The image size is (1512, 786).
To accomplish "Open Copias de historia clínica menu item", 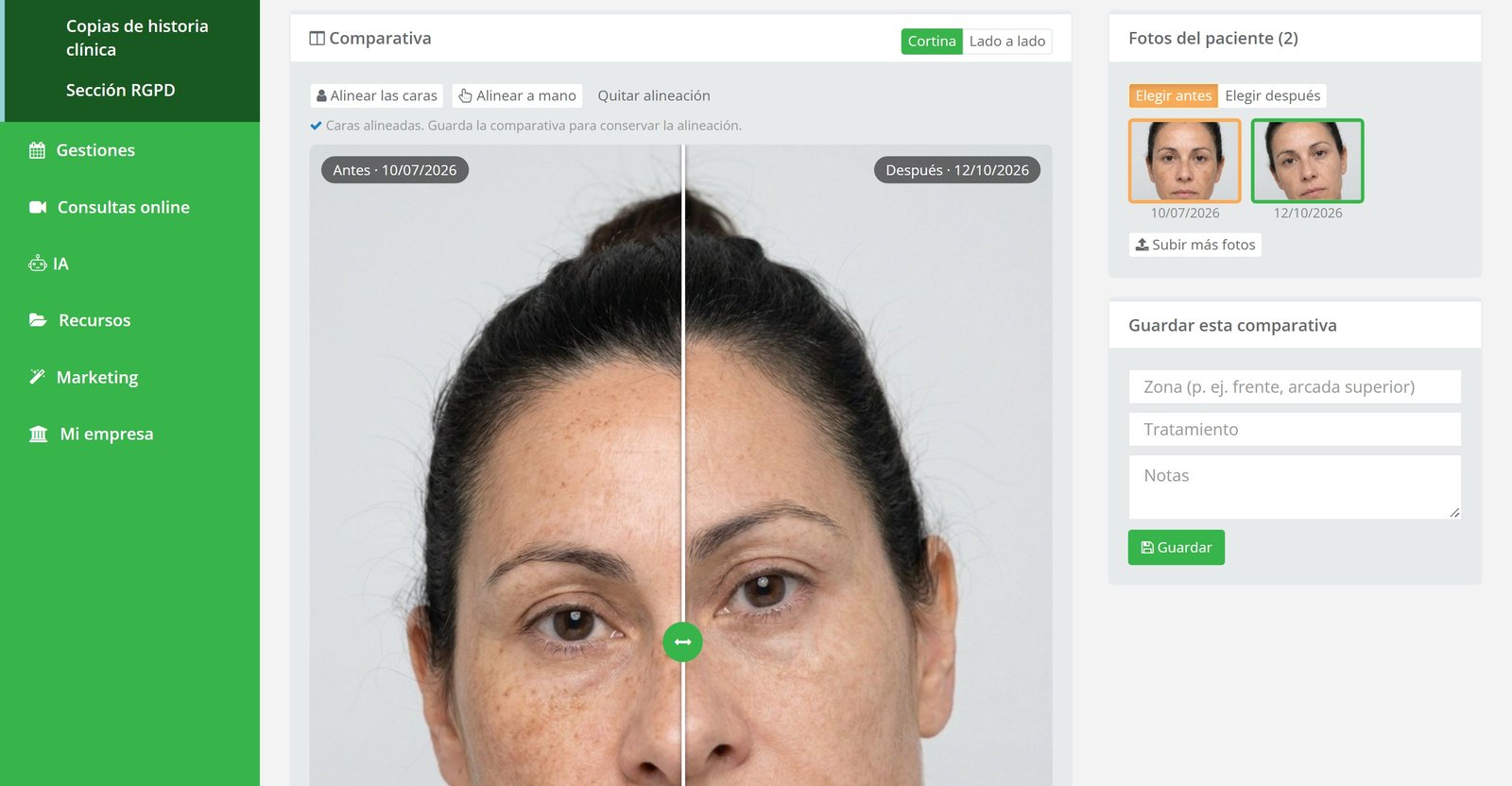I will 137,38.
